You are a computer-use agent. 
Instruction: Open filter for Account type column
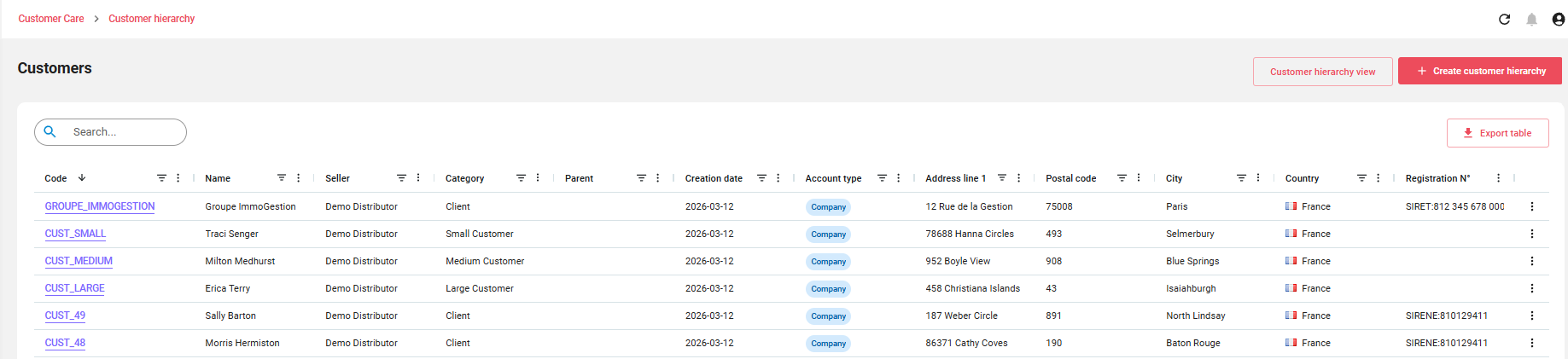882,177
